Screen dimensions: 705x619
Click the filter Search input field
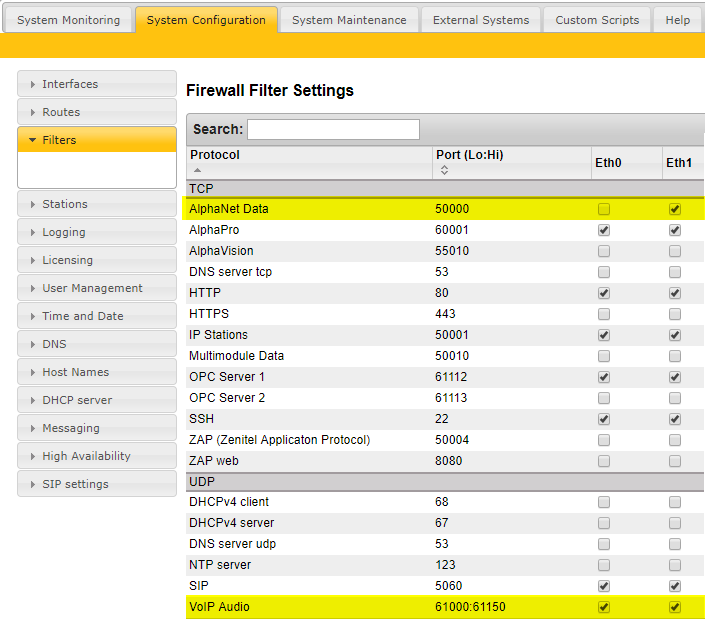[333, 129]
